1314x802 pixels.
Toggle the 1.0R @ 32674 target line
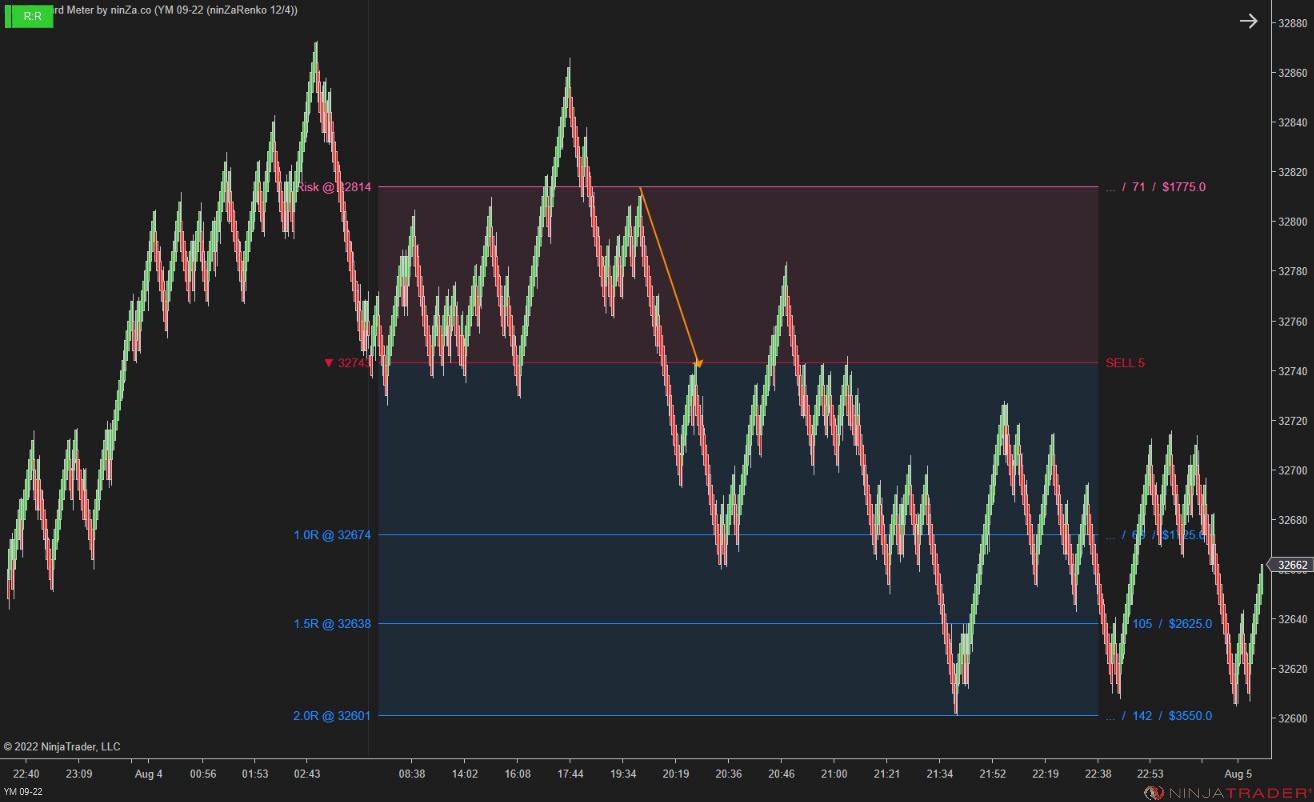coord(332,535)
